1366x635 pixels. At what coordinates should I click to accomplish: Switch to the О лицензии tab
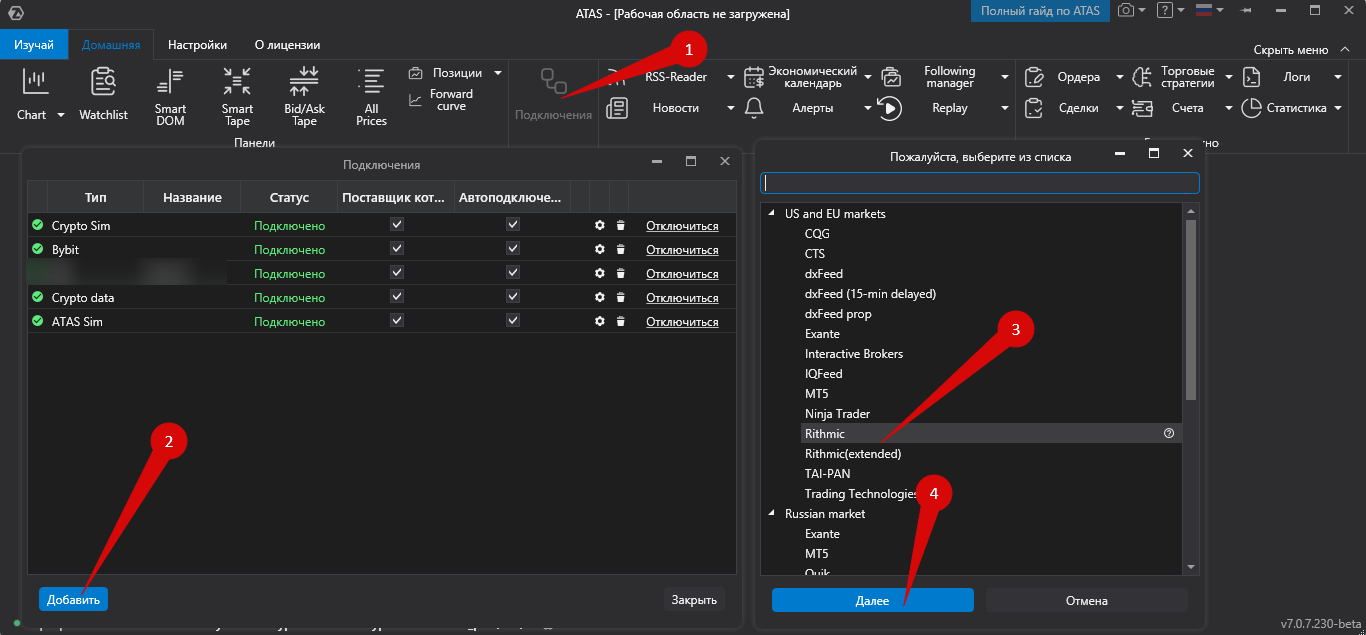288,45
